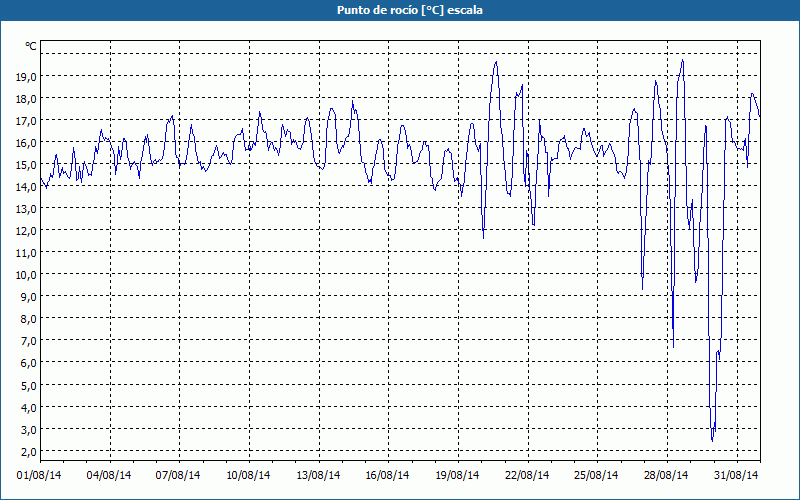Screen dimensions: 800x500
Task: Click the 04/08/14 date label
Action: point(109,475)
